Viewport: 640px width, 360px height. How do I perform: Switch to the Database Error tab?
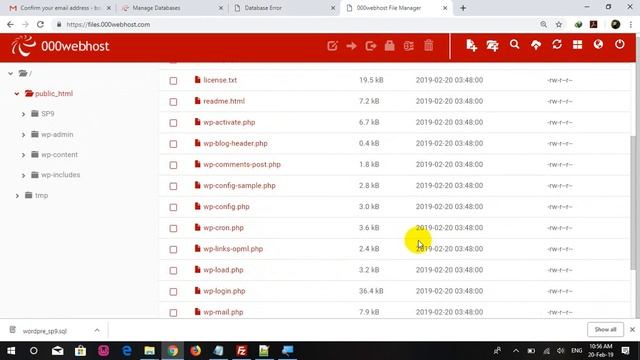[284, 8]
